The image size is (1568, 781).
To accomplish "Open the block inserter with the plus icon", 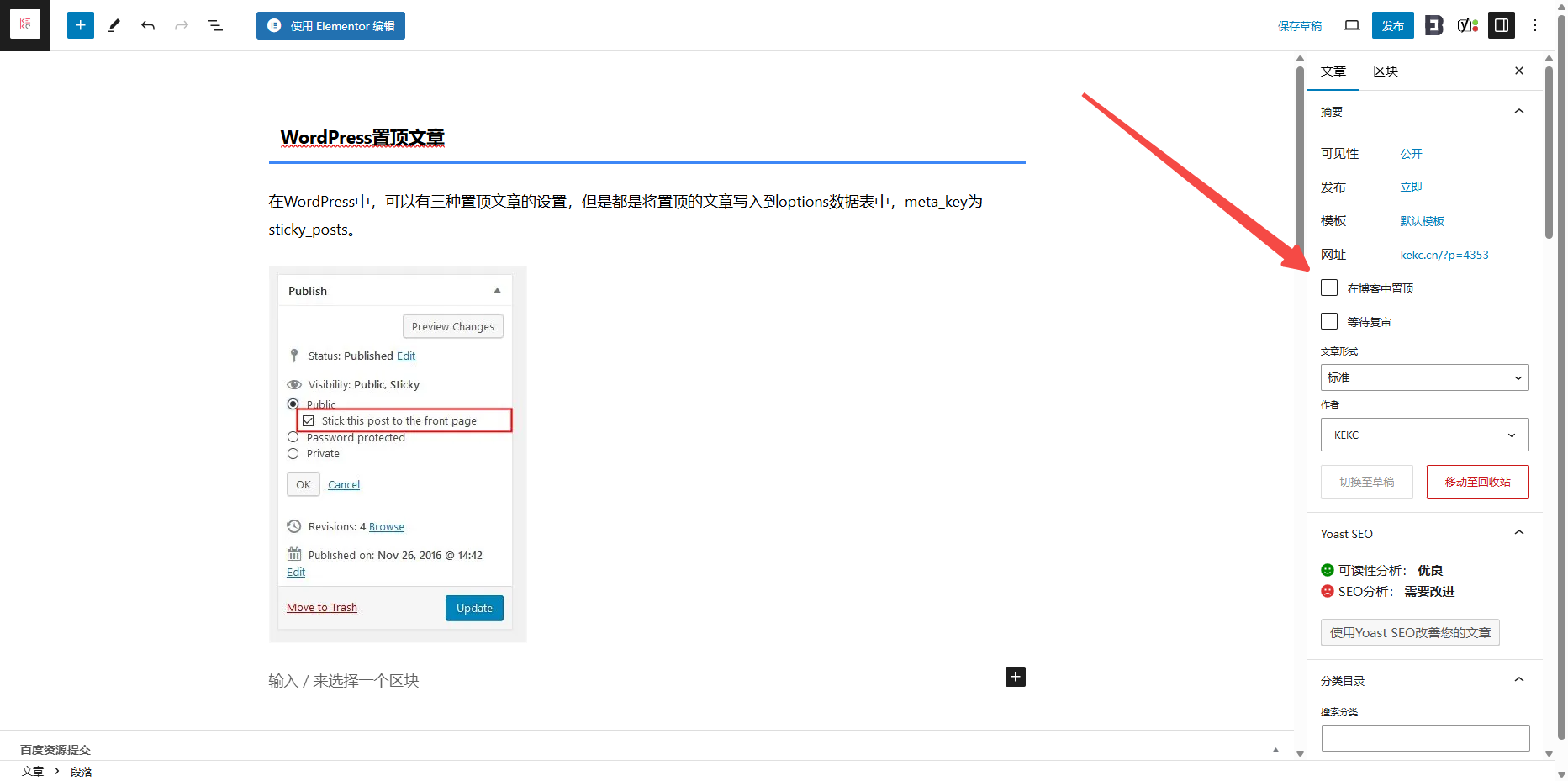I will click(80, 25).
